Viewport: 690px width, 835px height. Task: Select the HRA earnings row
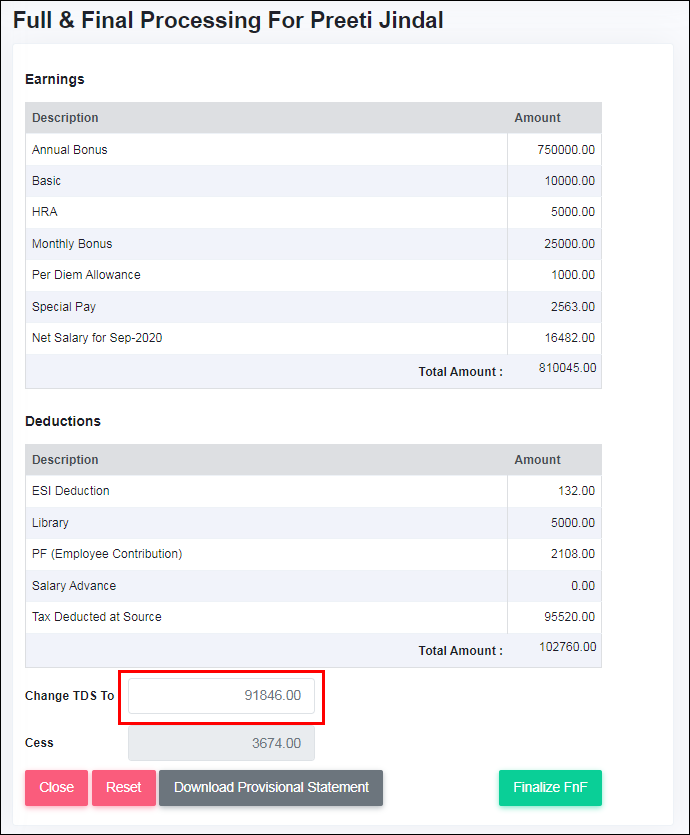point(314,212)
